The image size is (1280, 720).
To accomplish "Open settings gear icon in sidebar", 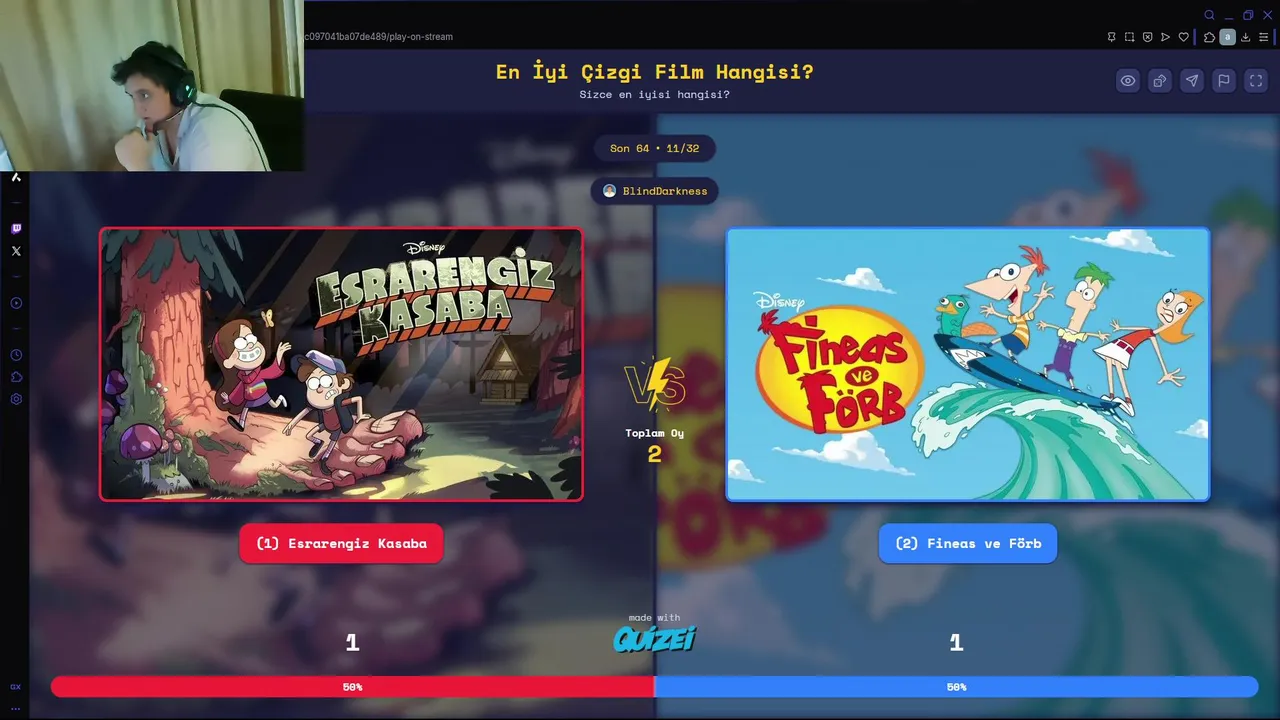I will pyautogui.click(x=16, y=399).
